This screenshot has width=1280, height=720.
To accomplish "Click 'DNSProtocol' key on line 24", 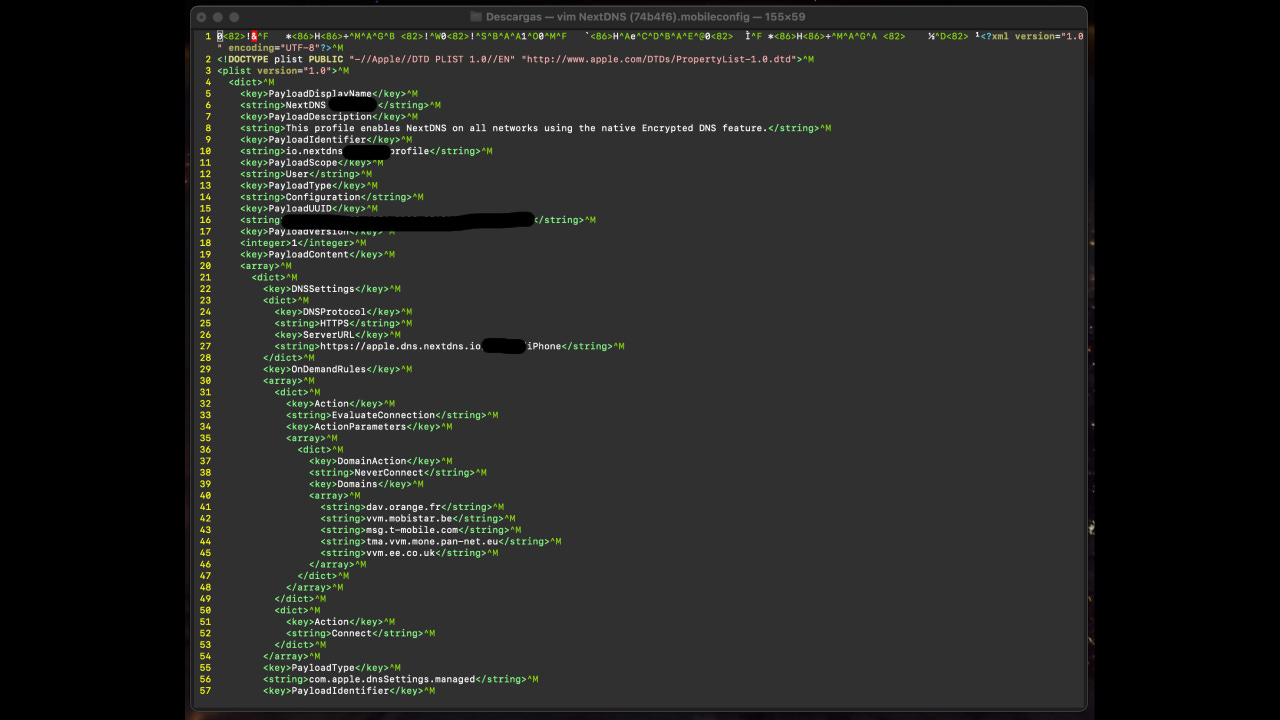I will coord(335,312).
